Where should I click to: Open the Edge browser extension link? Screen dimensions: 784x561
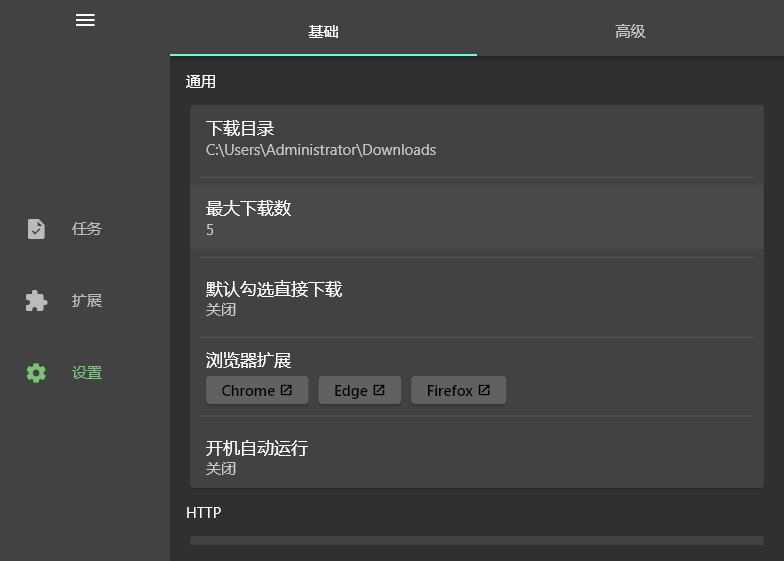tap(350, 391)
